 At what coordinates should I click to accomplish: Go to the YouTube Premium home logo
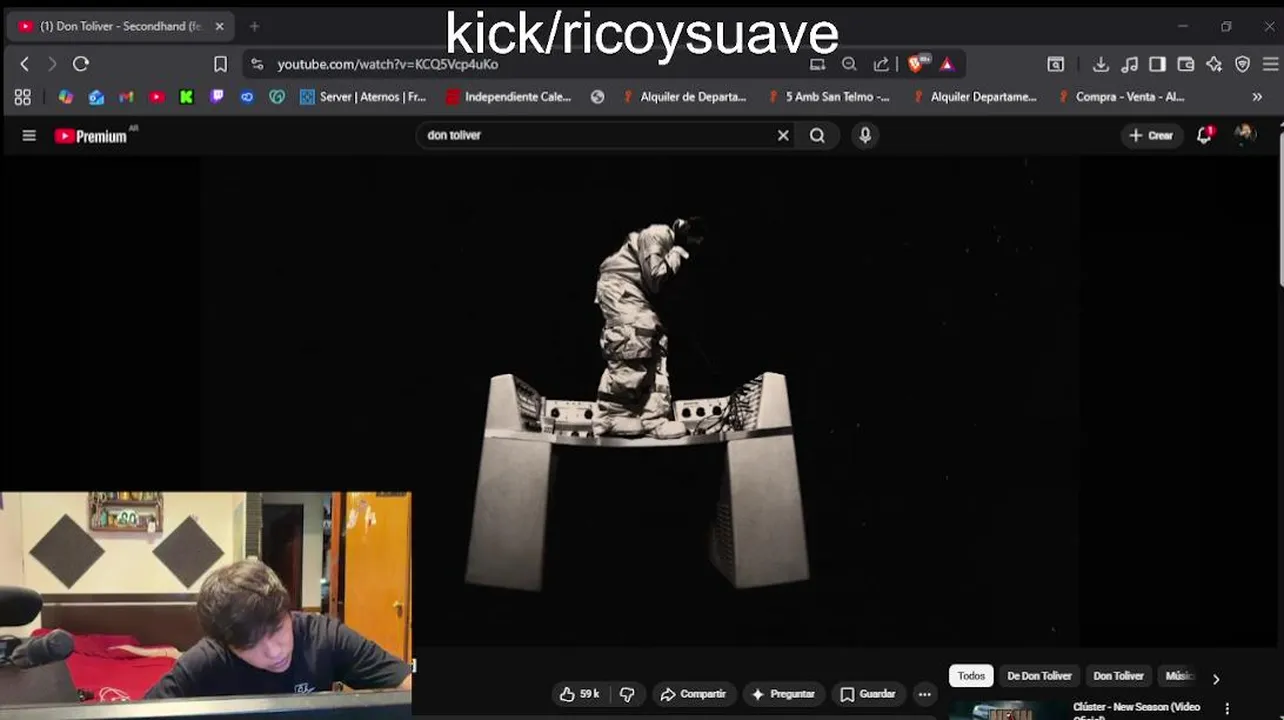point(93,135)
